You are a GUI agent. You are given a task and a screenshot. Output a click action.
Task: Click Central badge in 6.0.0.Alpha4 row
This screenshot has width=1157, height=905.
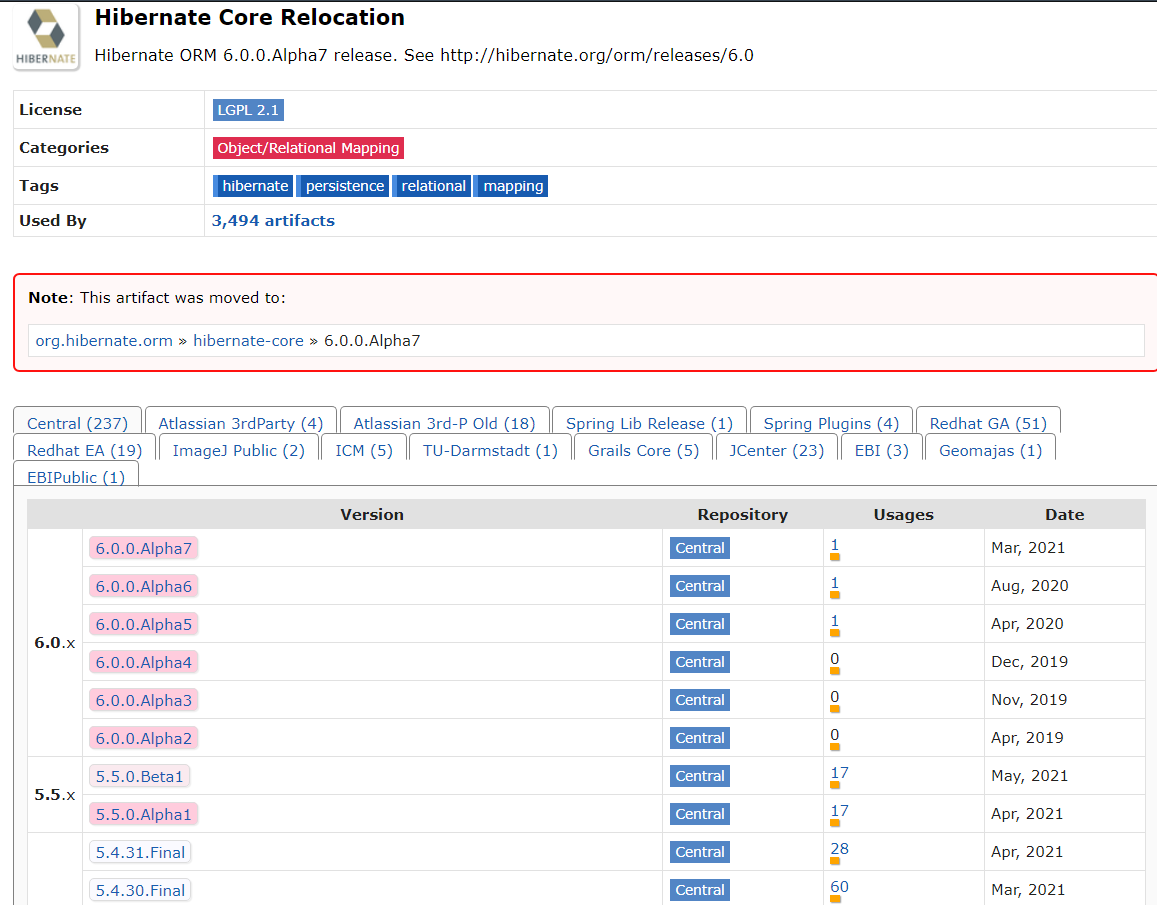coord(700,662)
